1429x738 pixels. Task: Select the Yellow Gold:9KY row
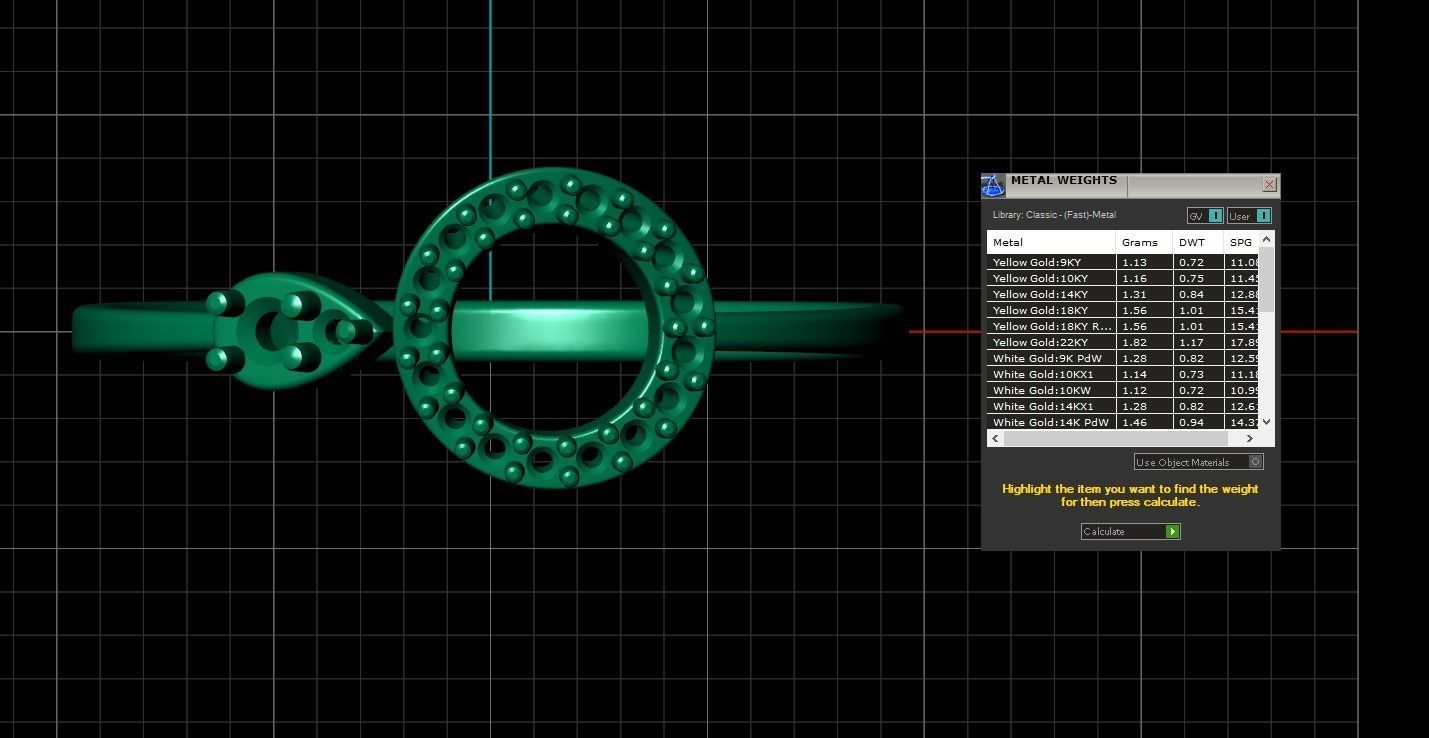[1123, 262]
